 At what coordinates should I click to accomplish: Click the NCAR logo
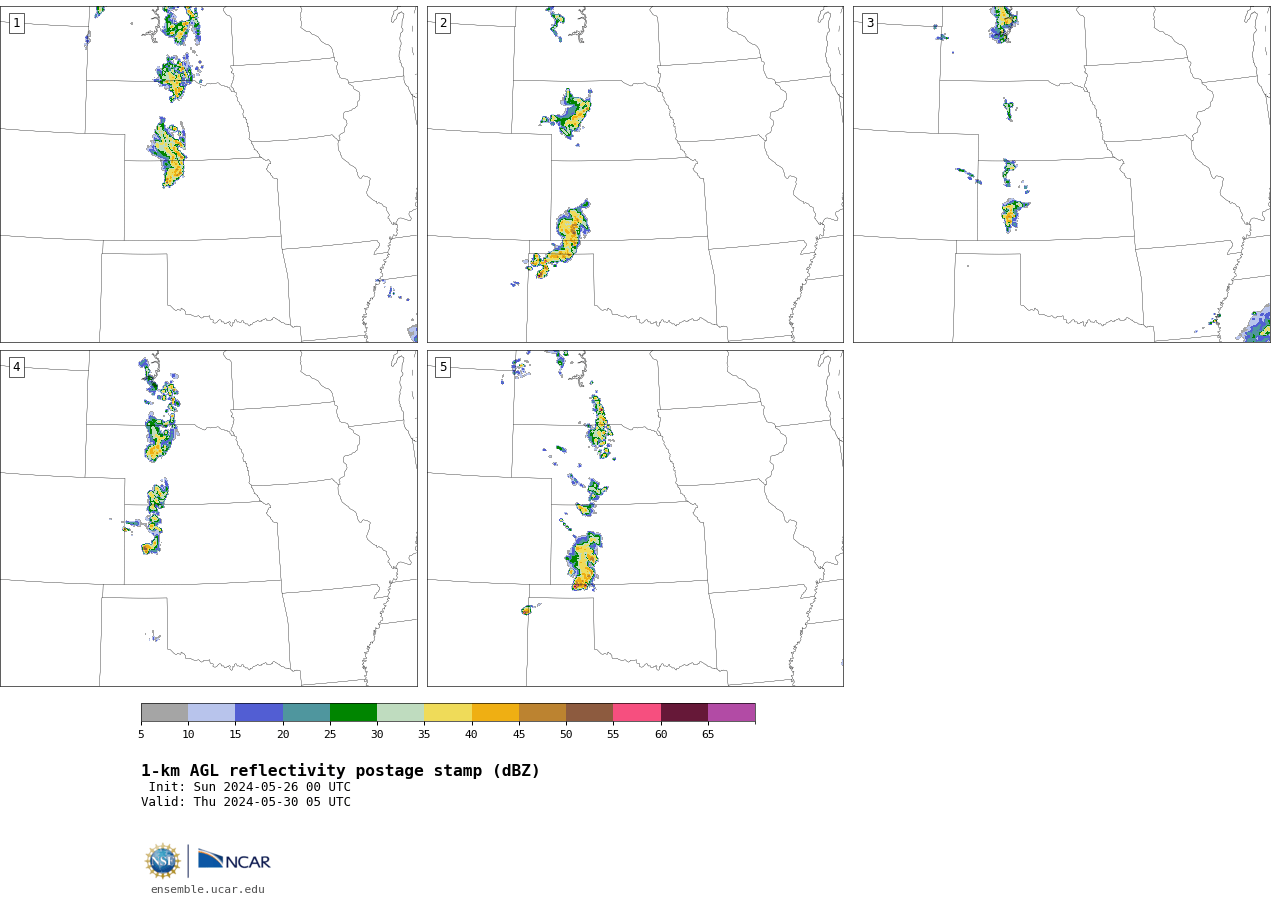[x=234, y=860]
